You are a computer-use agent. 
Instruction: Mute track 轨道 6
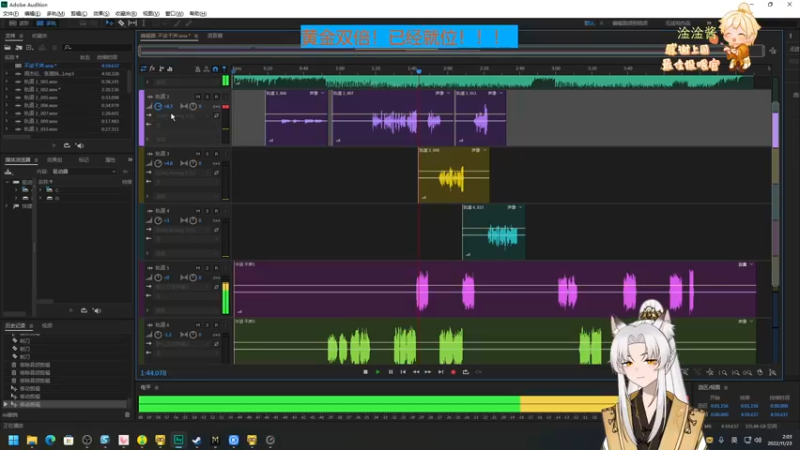(198, 325)
